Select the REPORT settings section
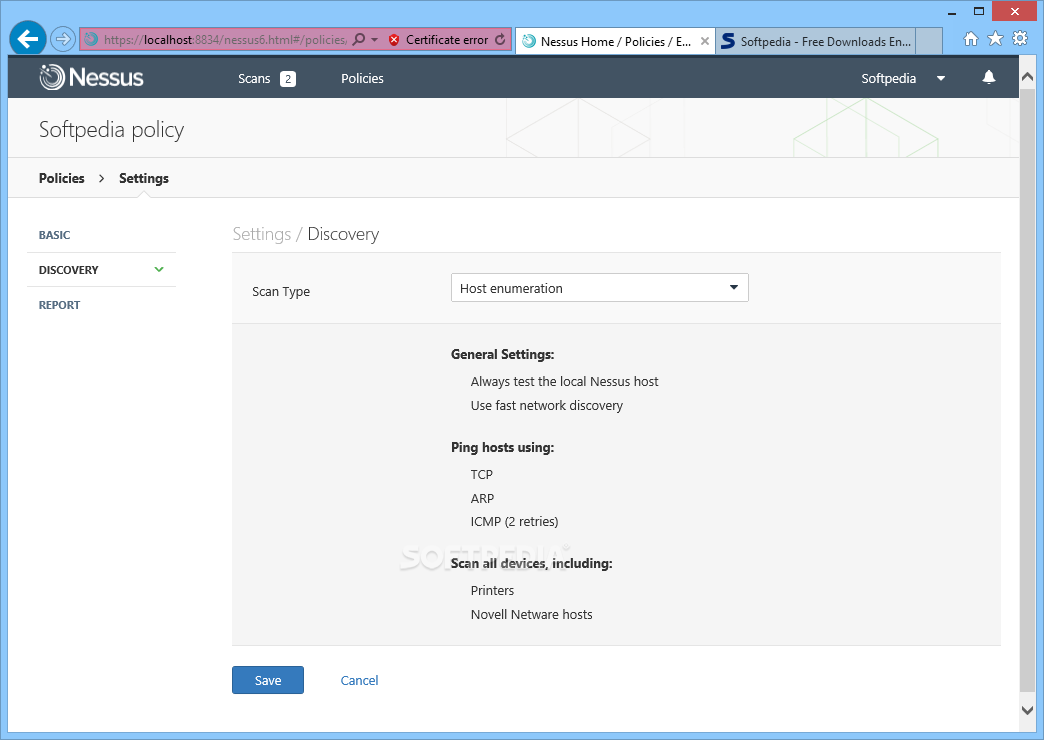 click(59, 305)
